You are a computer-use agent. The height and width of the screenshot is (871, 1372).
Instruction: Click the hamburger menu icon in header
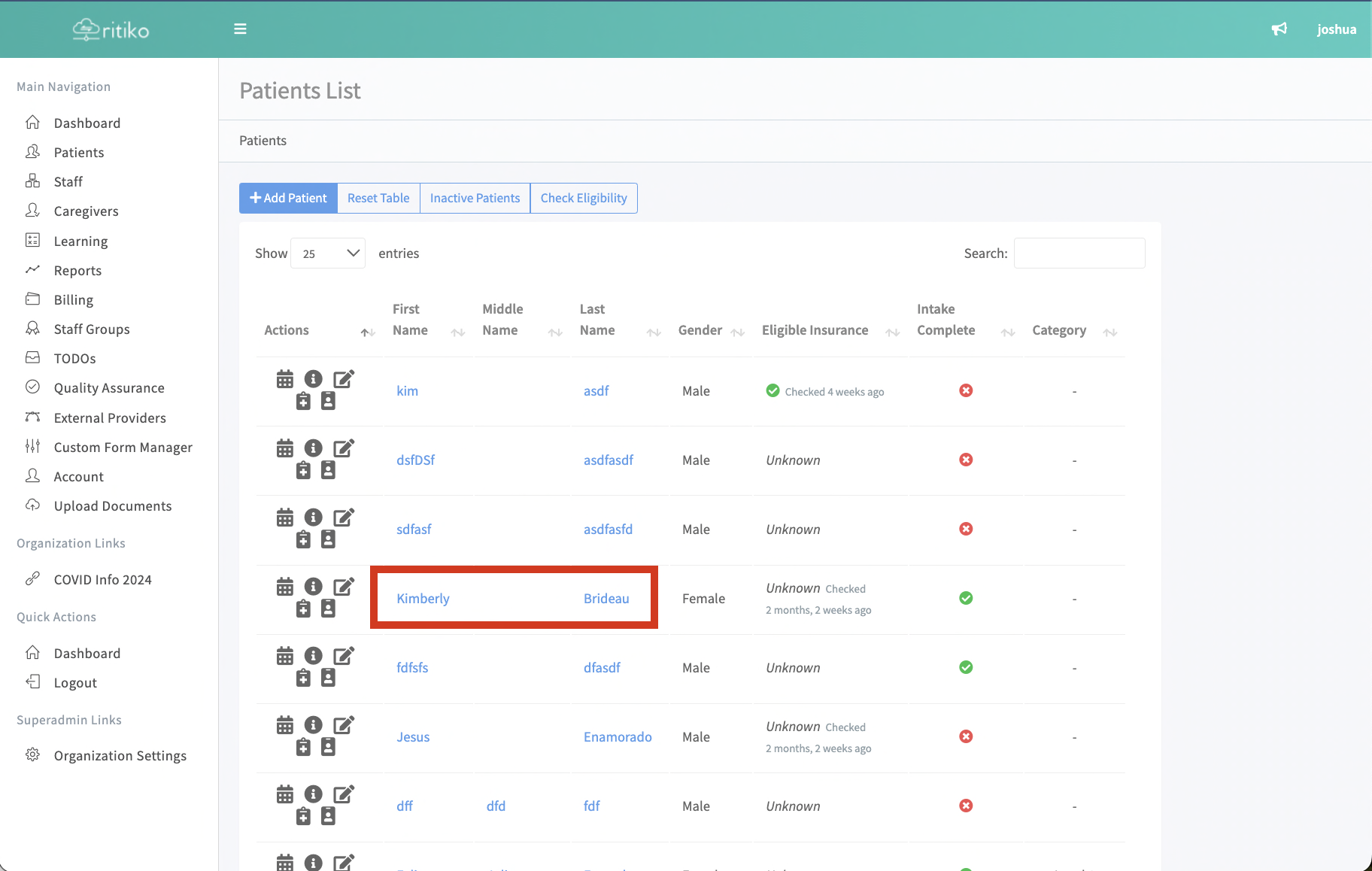(x=240, y=29)
